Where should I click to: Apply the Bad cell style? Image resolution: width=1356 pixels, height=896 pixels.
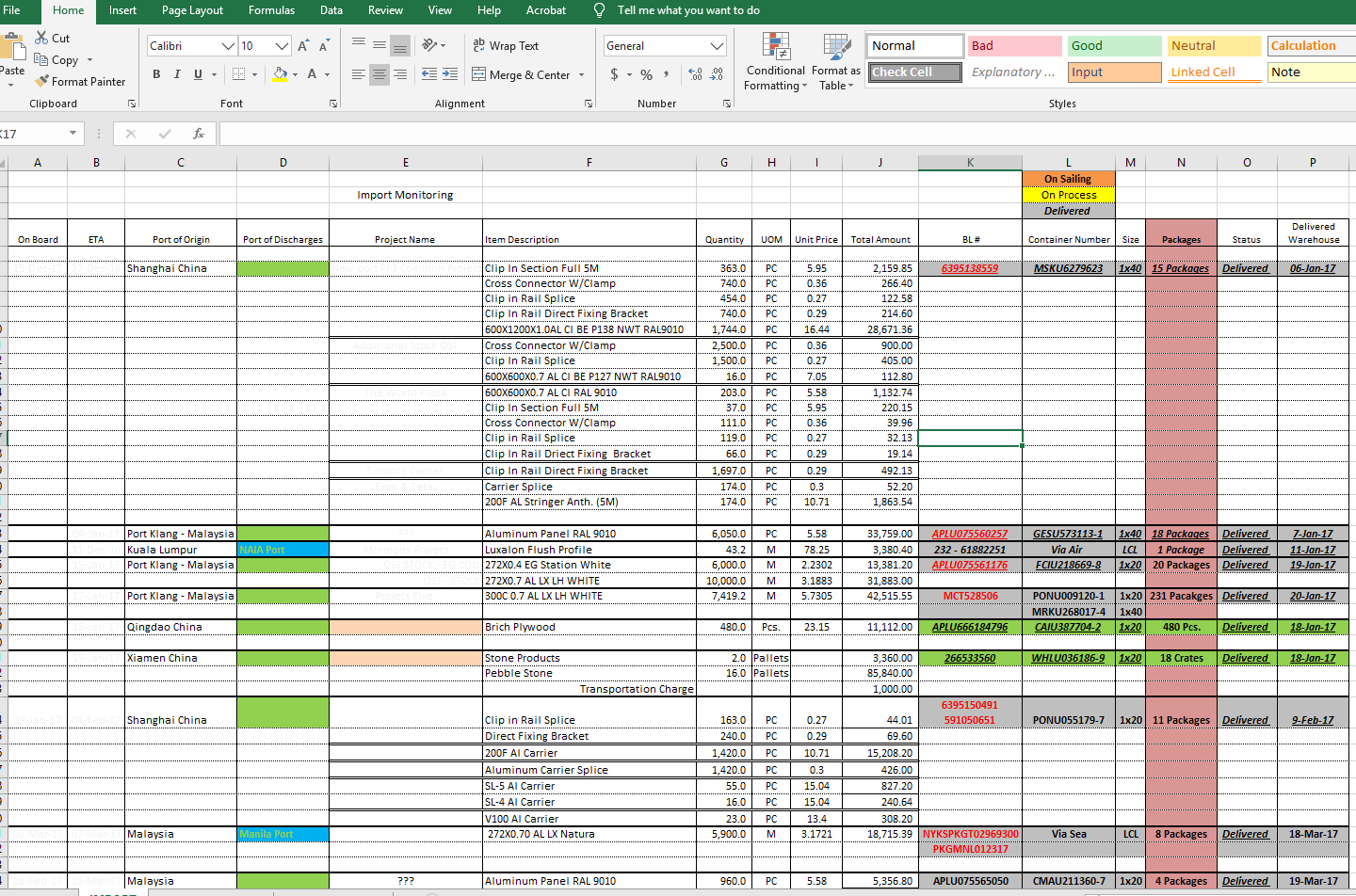1014,45
